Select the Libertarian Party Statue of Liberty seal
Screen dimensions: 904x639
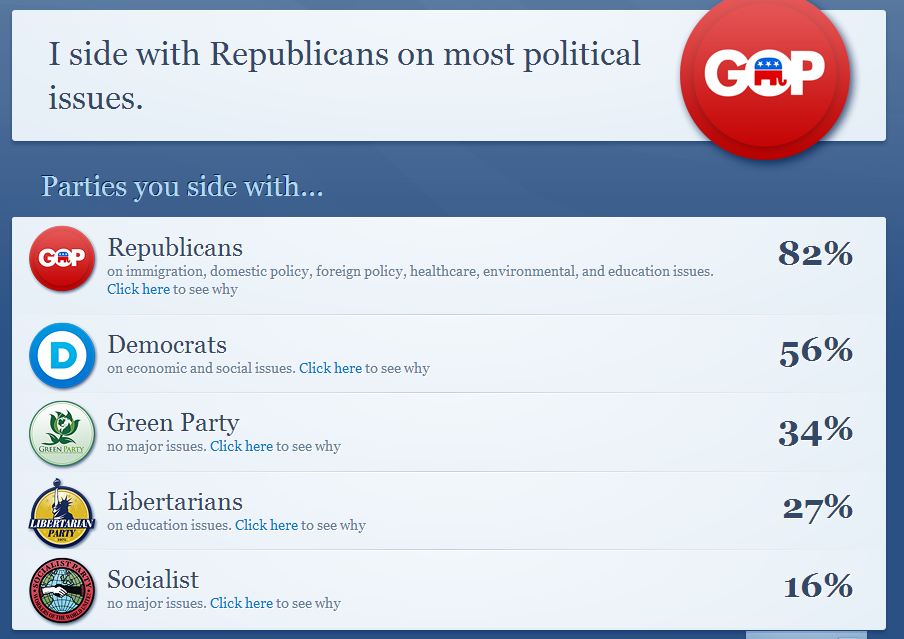point(62,514)
